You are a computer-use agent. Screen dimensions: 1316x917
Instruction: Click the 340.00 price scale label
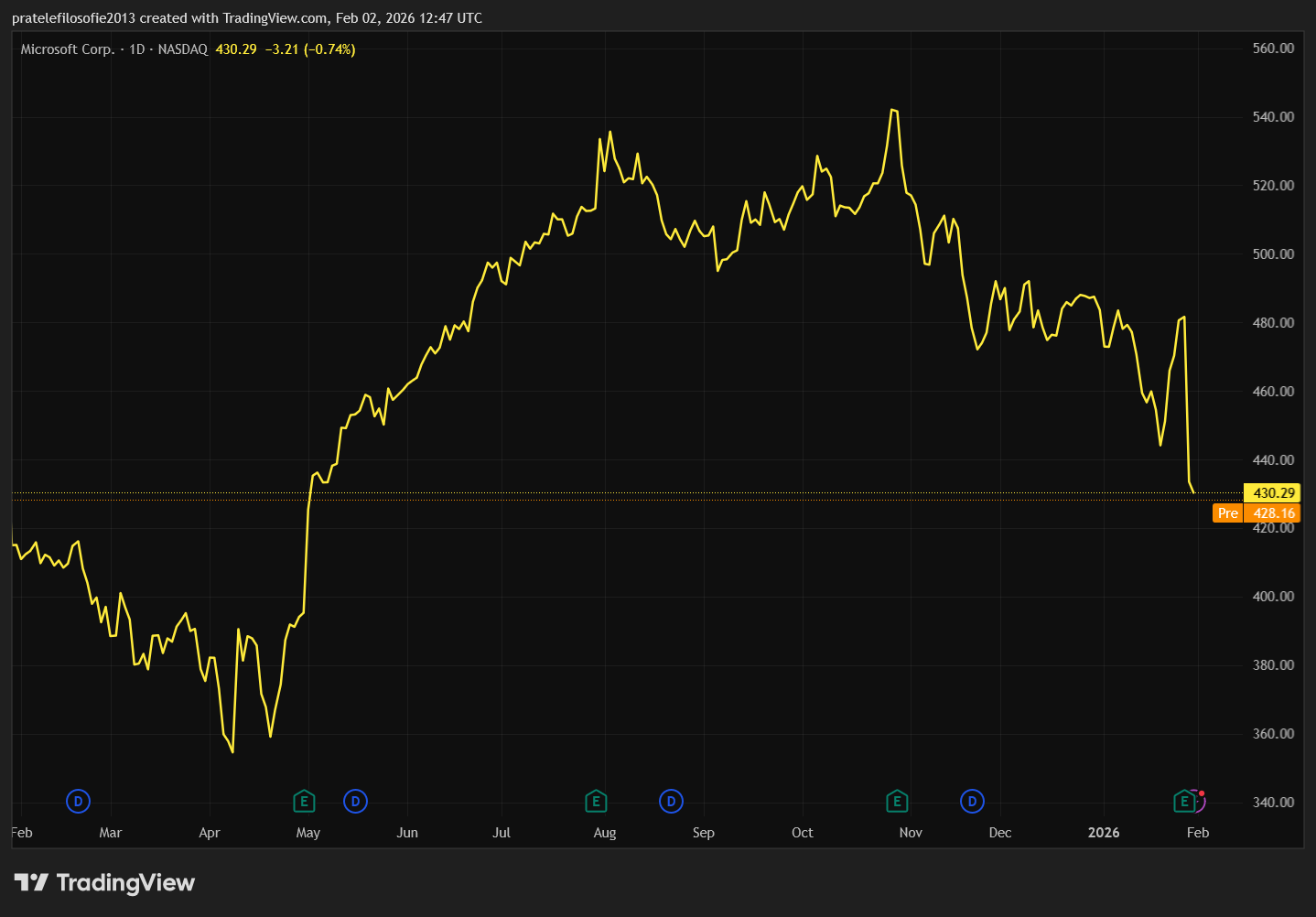[1273, 803]
